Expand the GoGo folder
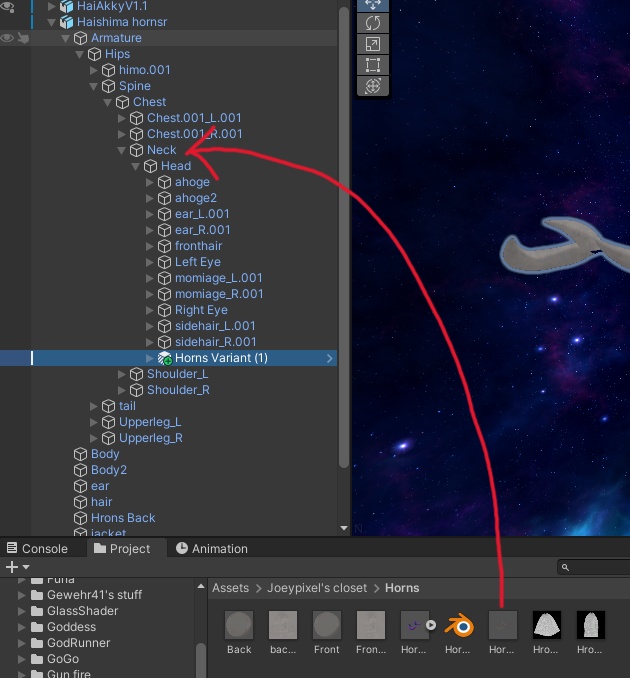Screen dimensions: 630x678 tap(21, 659)
